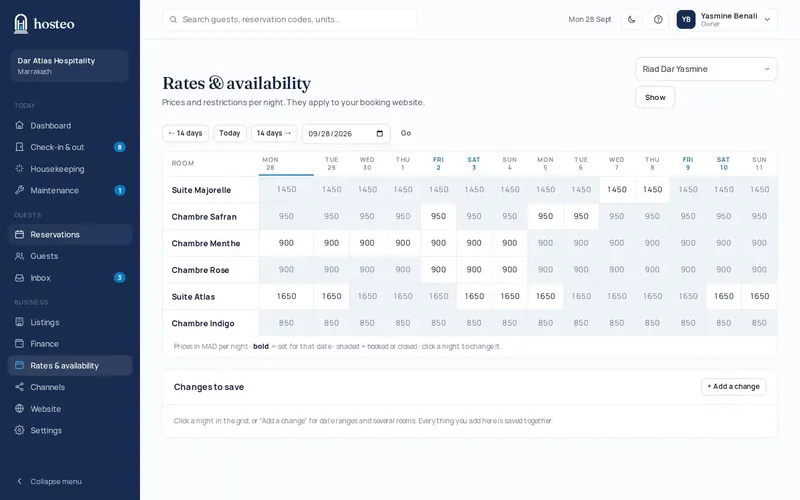Screen dimensions: 800x500
Task: Open the Yasmine Benali account menu
Action: [x=726, y=19]
